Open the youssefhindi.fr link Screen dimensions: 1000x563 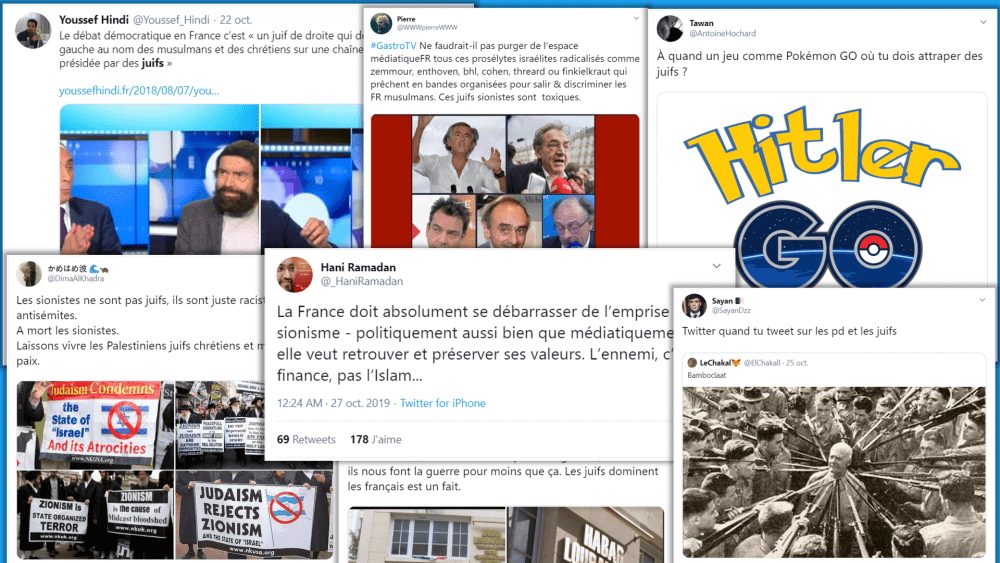point(139,91)
